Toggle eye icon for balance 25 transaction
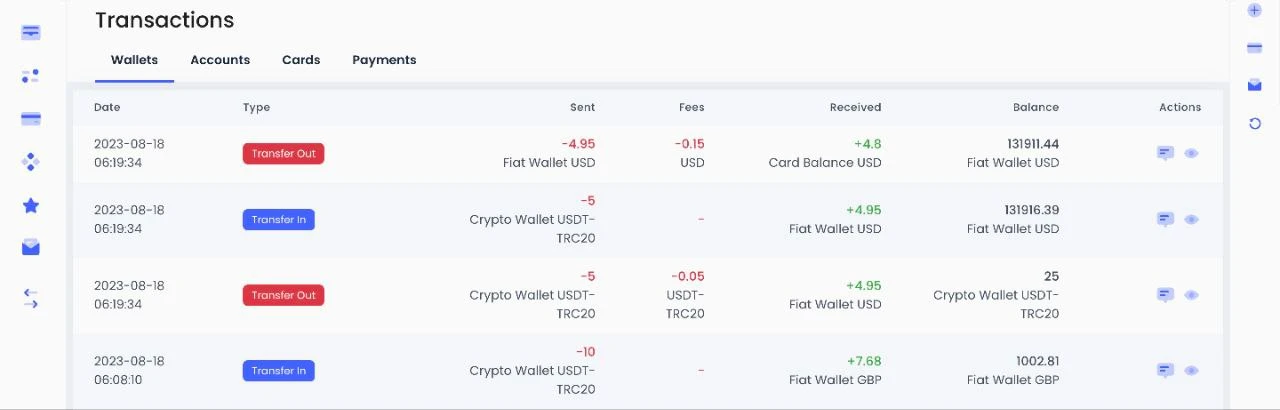1280x410 pixels. 1191,295
